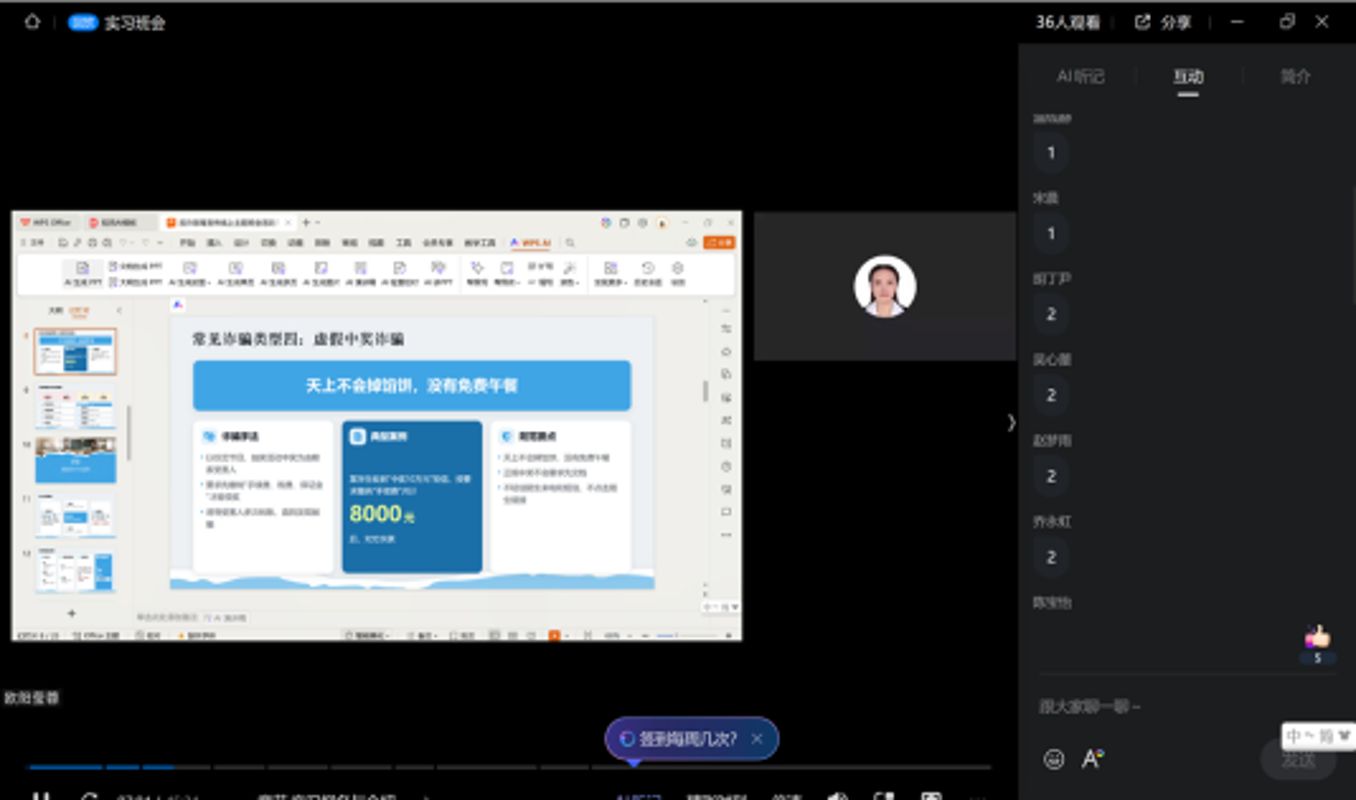Click the slide title 常见诈骗类型四
This screenshot has height=800, width=1356.
point(298,339)
